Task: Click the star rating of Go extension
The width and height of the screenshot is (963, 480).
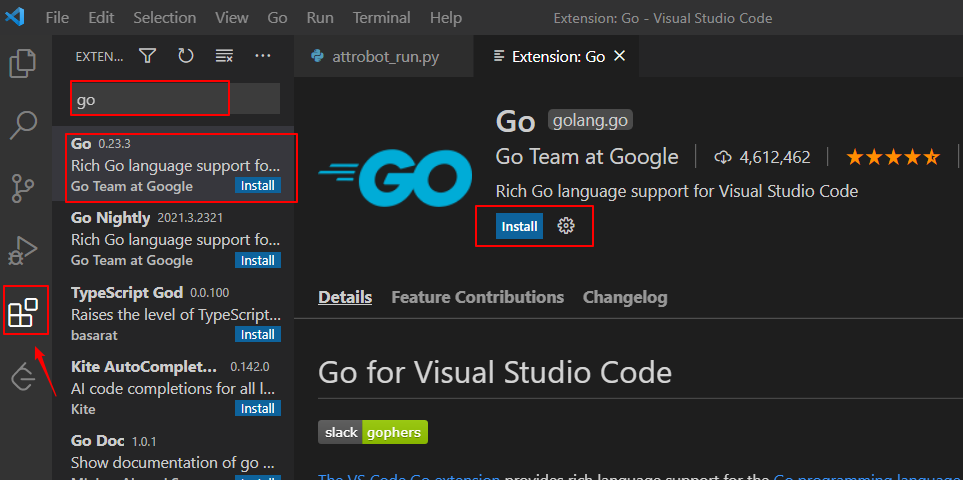Action: coord(894,157)
